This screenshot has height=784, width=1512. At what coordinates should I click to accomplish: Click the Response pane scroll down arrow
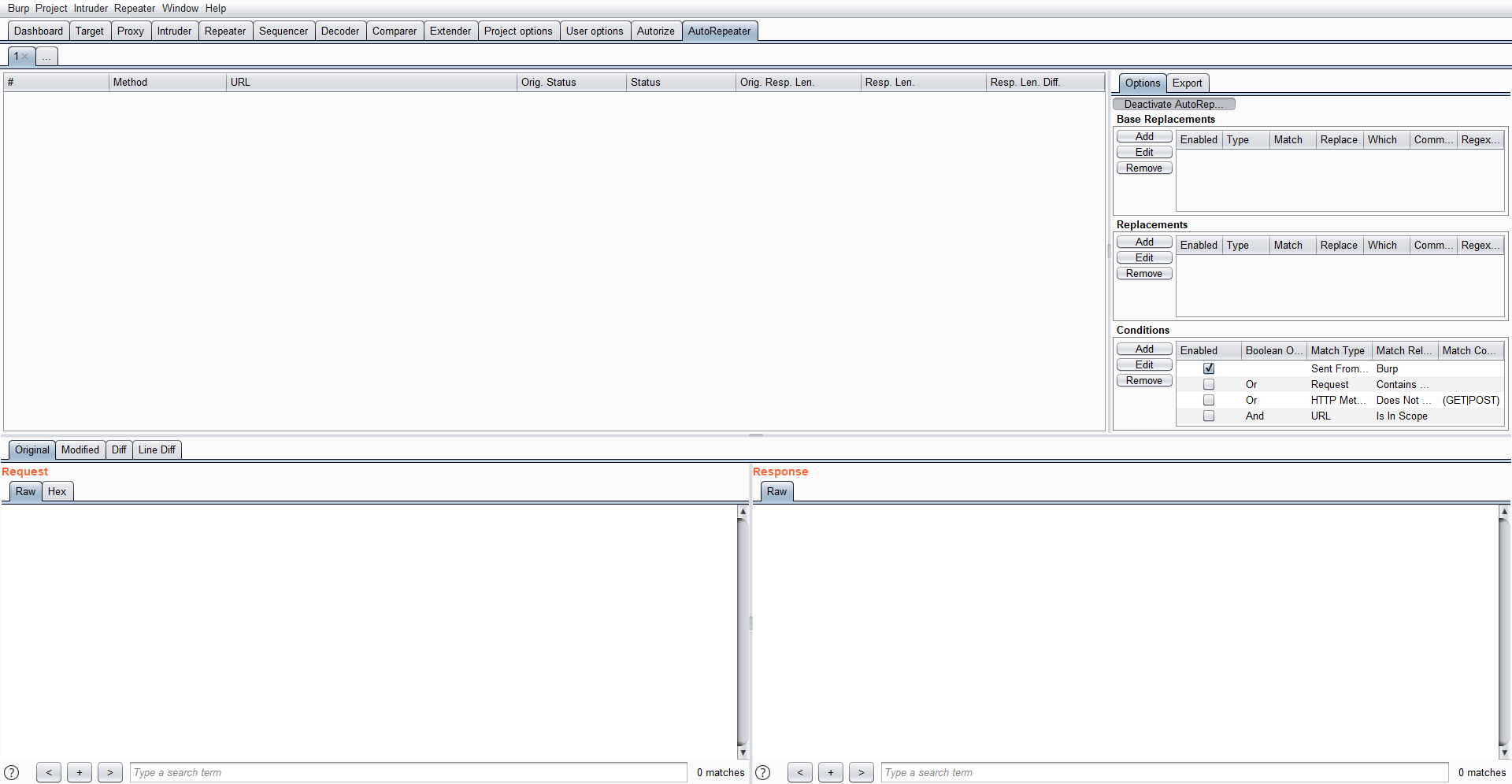tap(1504, 753)
